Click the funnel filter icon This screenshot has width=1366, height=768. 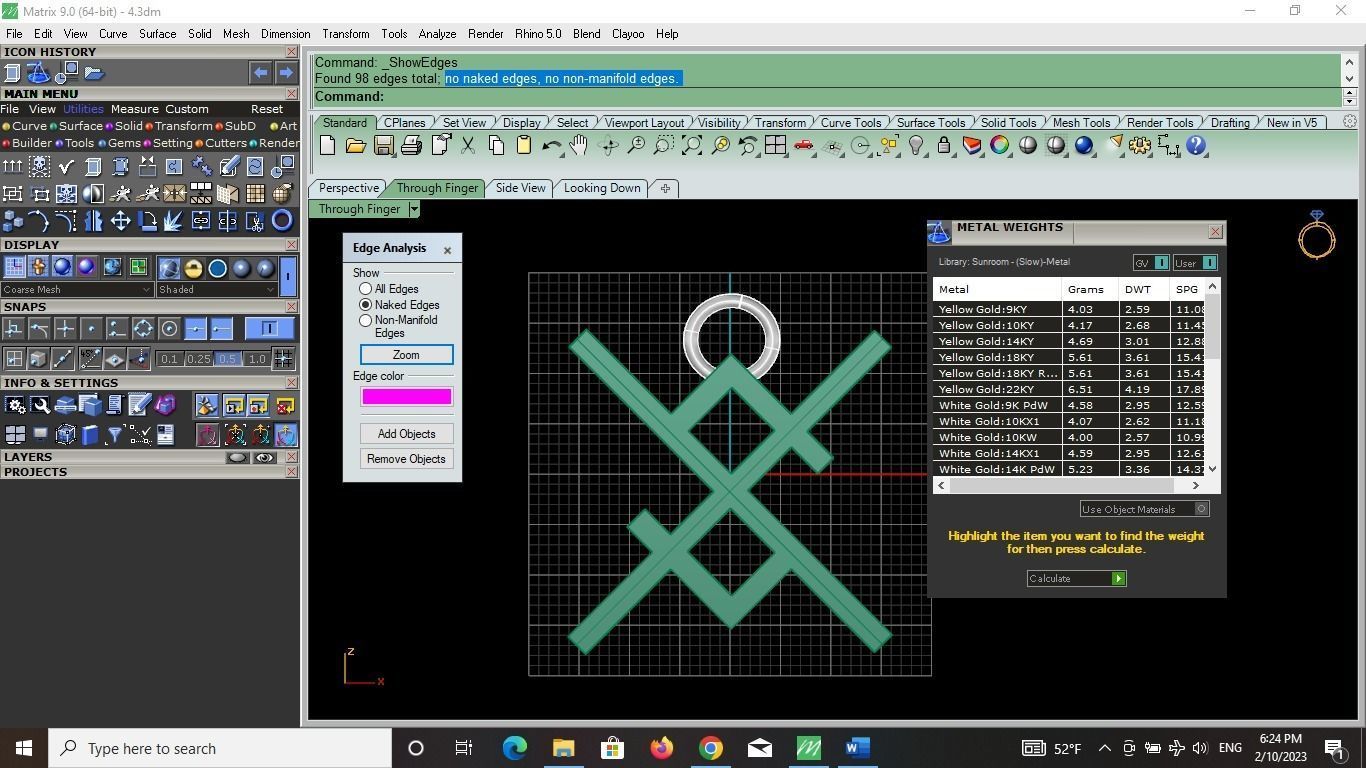(114, 435)
